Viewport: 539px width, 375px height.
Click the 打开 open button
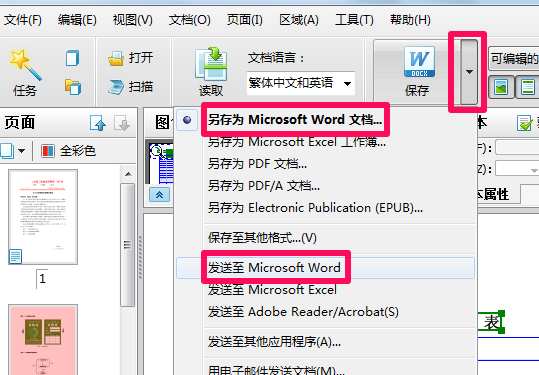(x=131, y=58)
